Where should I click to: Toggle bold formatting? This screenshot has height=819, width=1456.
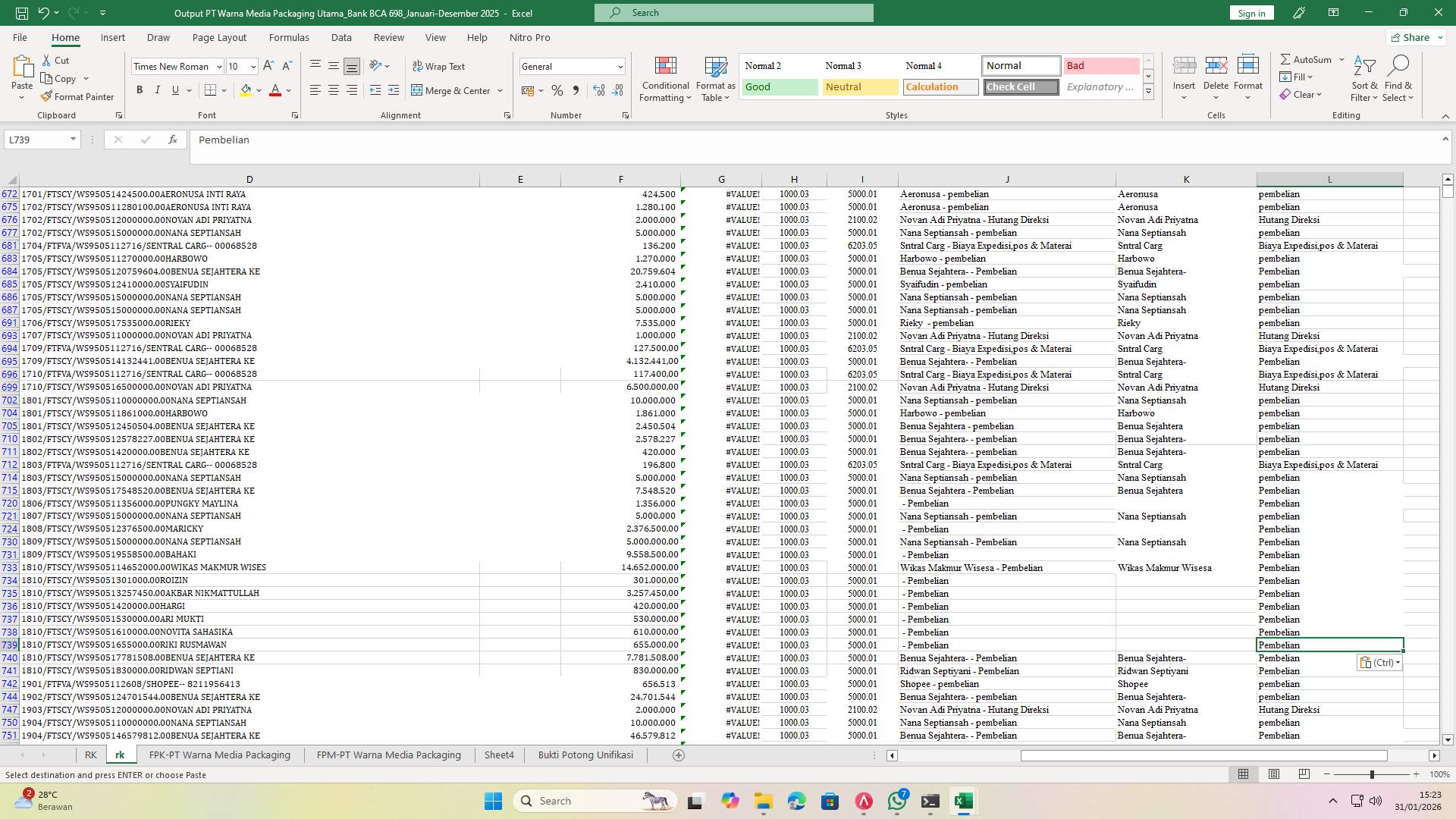[140, 89]
